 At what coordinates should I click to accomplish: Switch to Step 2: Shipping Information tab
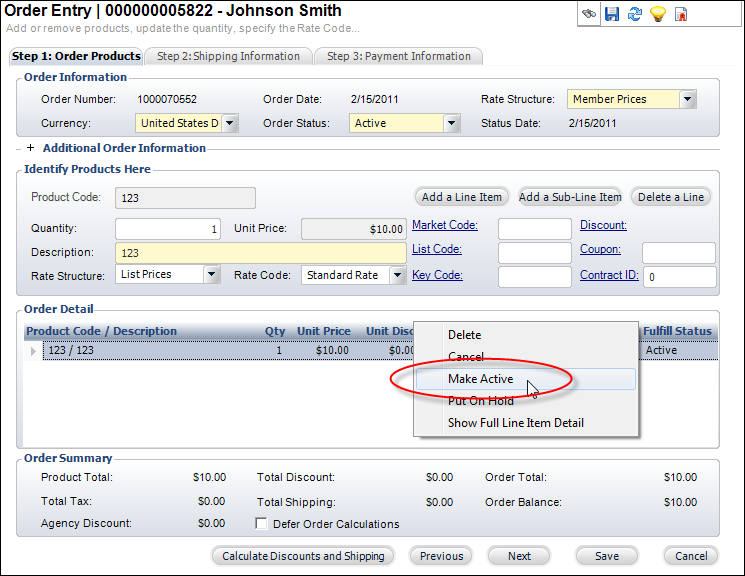click(228, 56)
